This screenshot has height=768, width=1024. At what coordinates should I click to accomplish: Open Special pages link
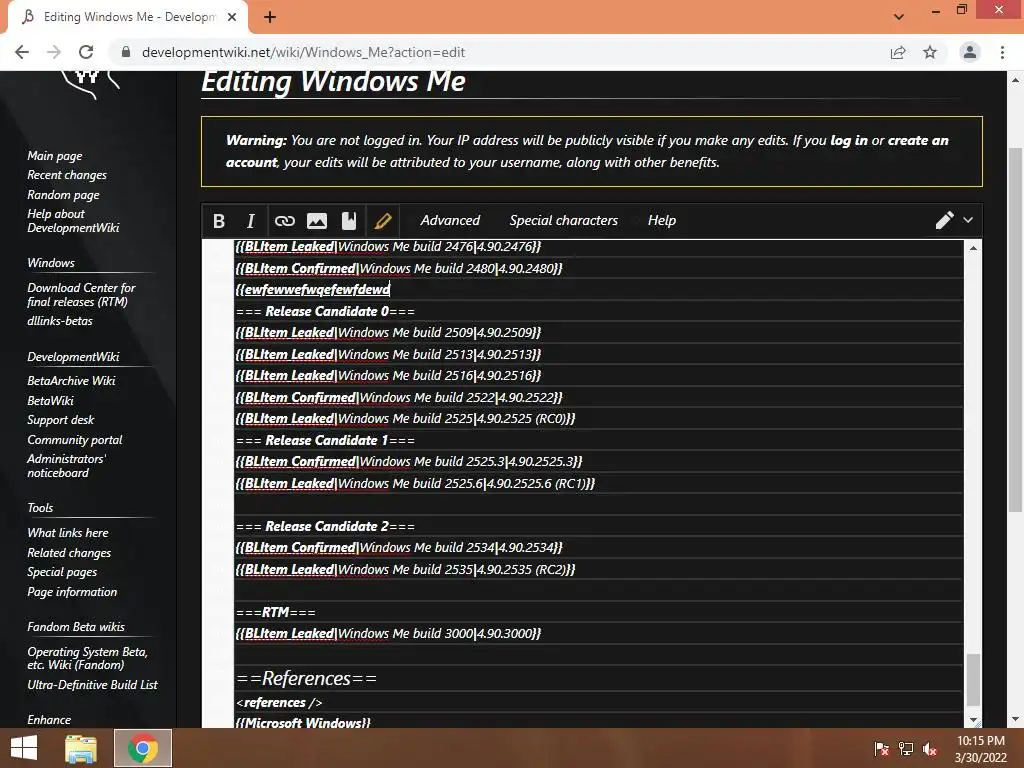62,572
